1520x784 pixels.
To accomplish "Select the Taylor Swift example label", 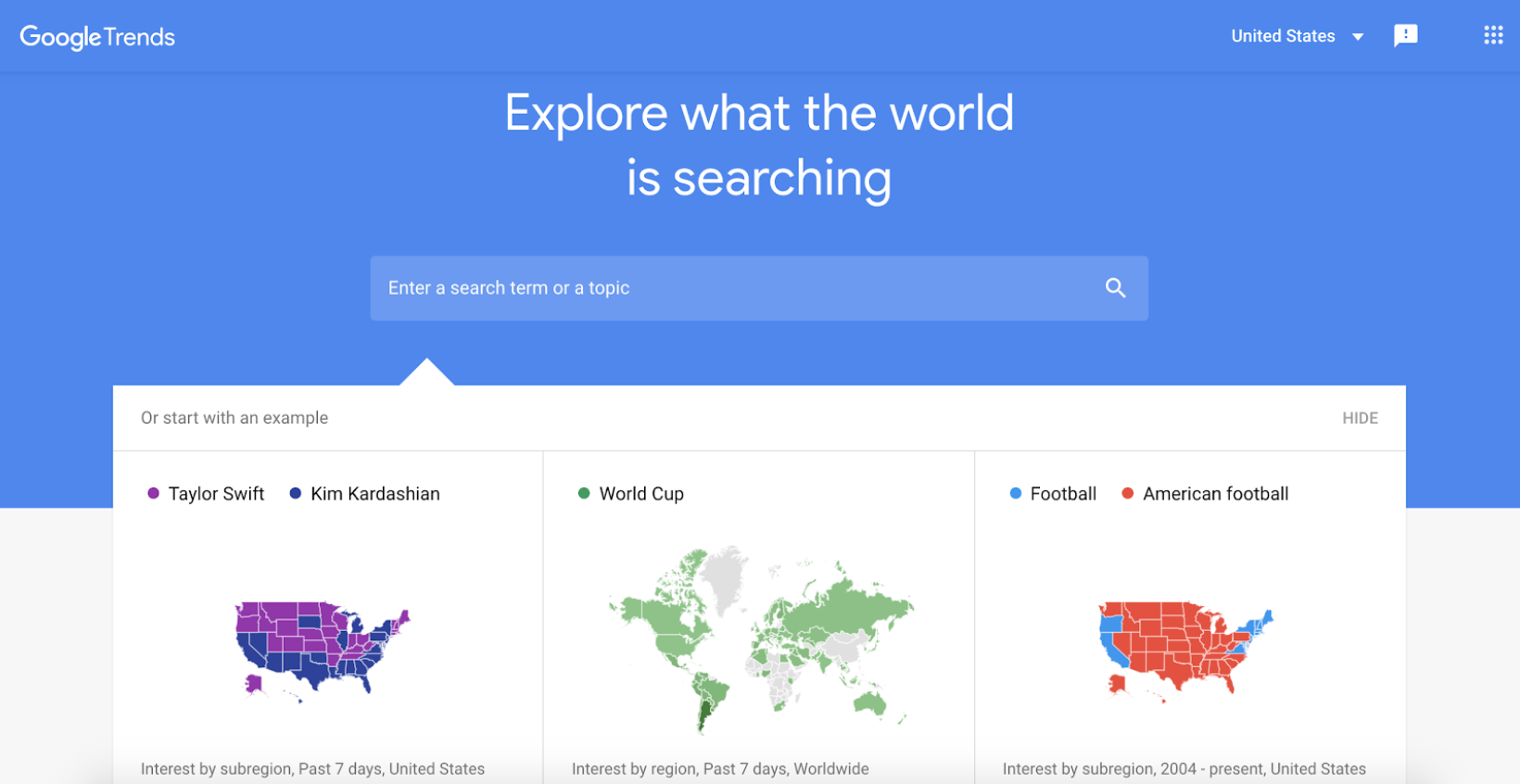I will [x=216, y=494].
